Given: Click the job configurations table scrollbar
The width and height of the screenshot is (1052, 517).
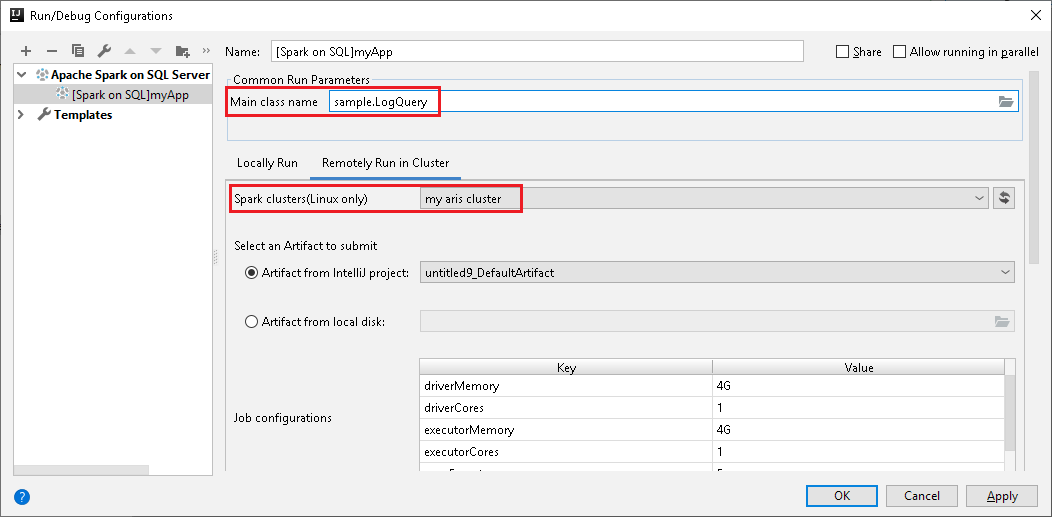Looking at the screenshot, I should pos(1010,412).
